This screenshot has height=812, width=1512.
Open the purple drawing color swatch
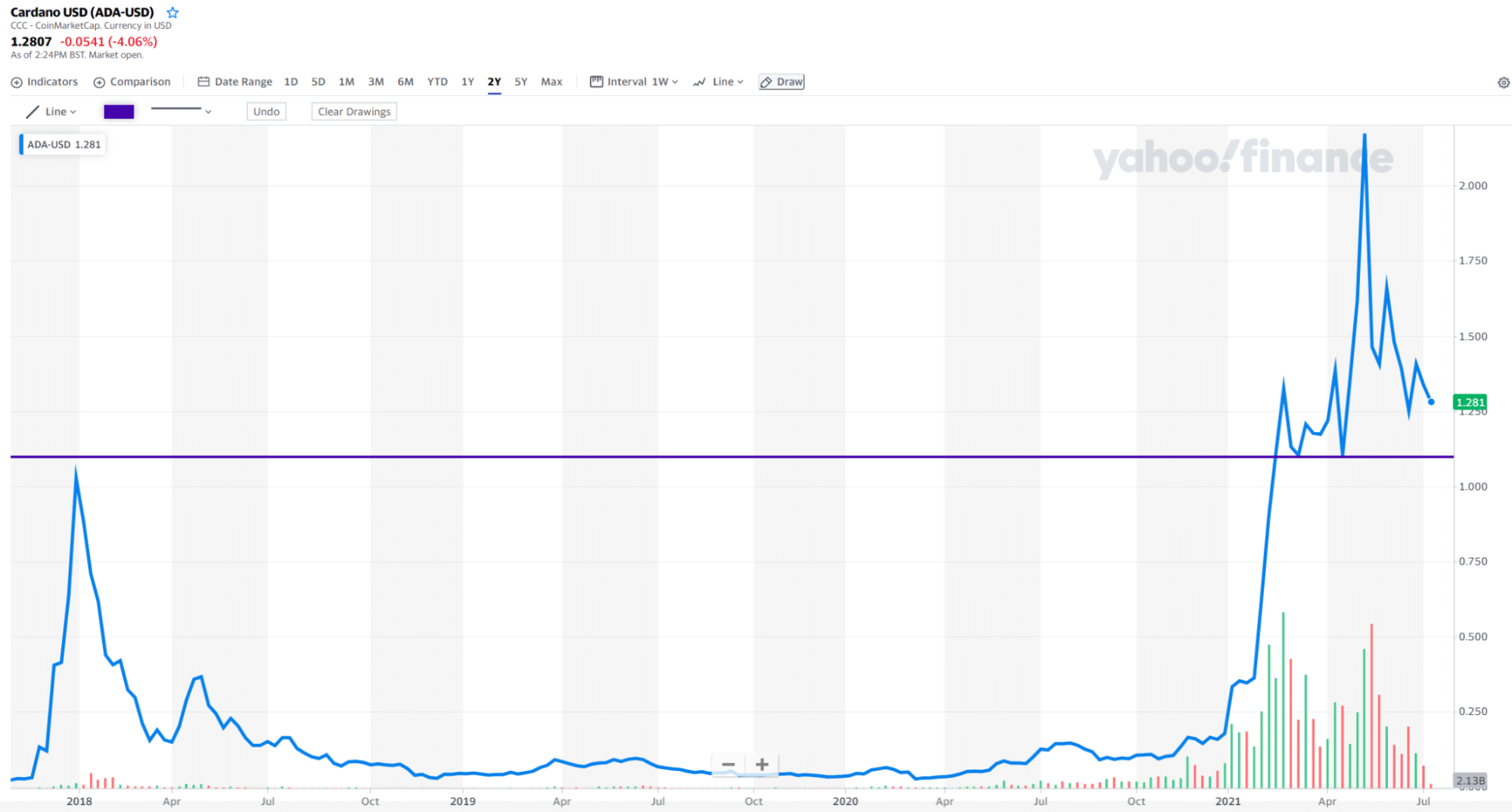tap(119, 111)
